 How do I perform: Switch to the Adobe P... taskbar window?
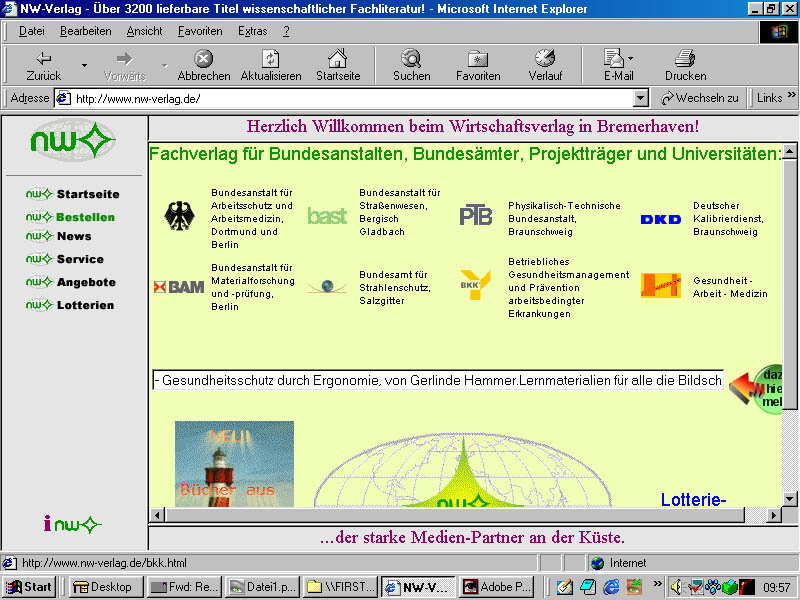pyautogui.click(x=497, y=587)
